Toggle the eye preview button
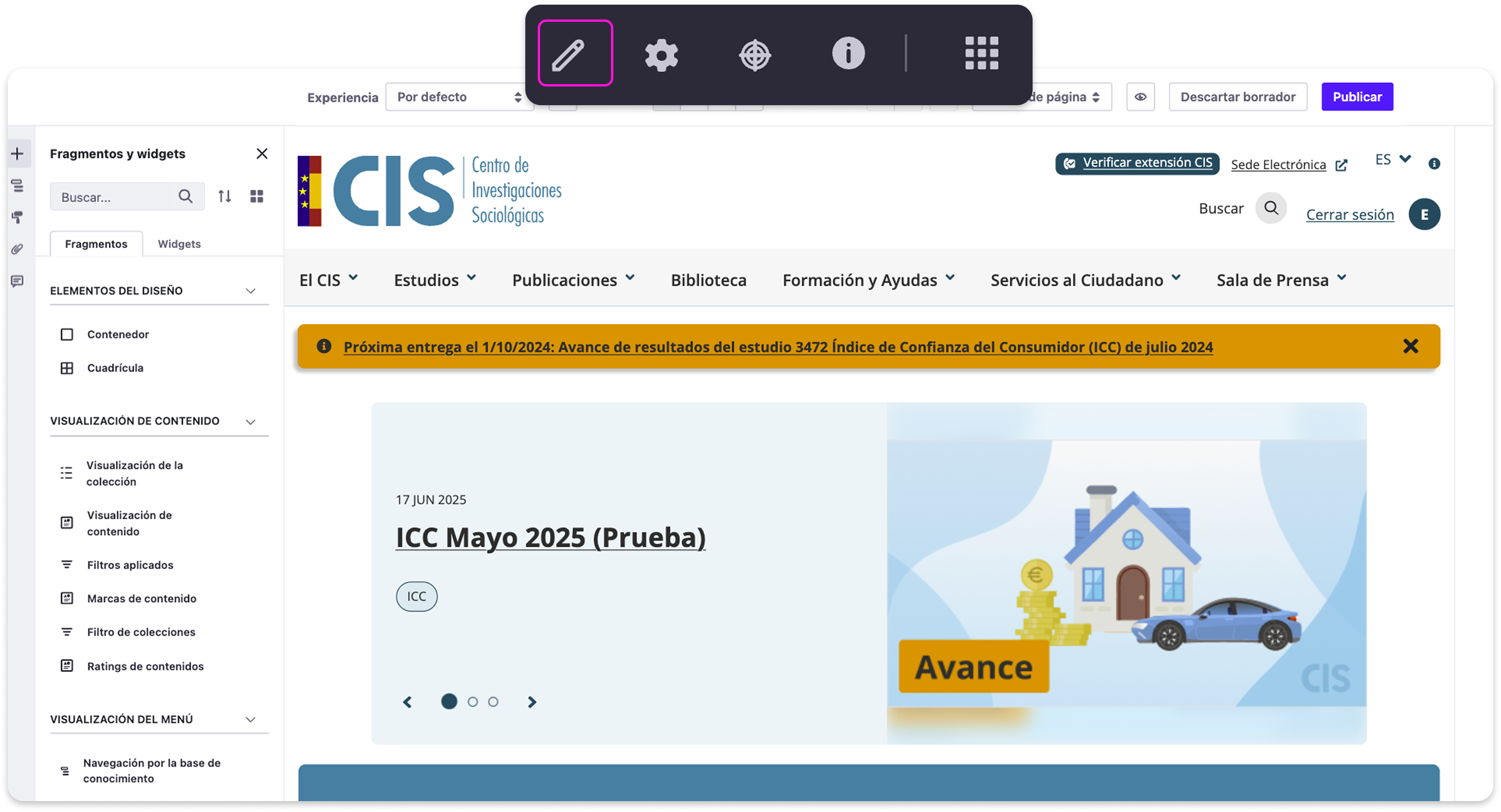The height and width of the screenshot is (812, 1501). pyautogui.click(x=1140, y=97)
